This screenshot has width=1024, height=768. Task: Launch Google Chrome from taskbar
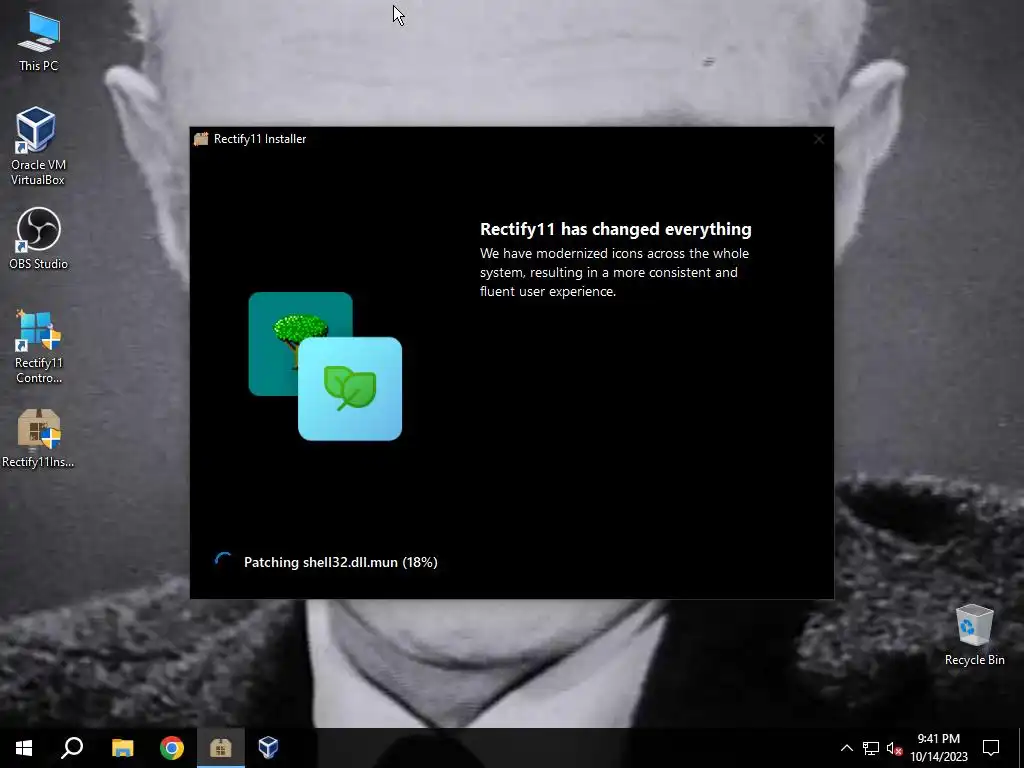[172, 748]
